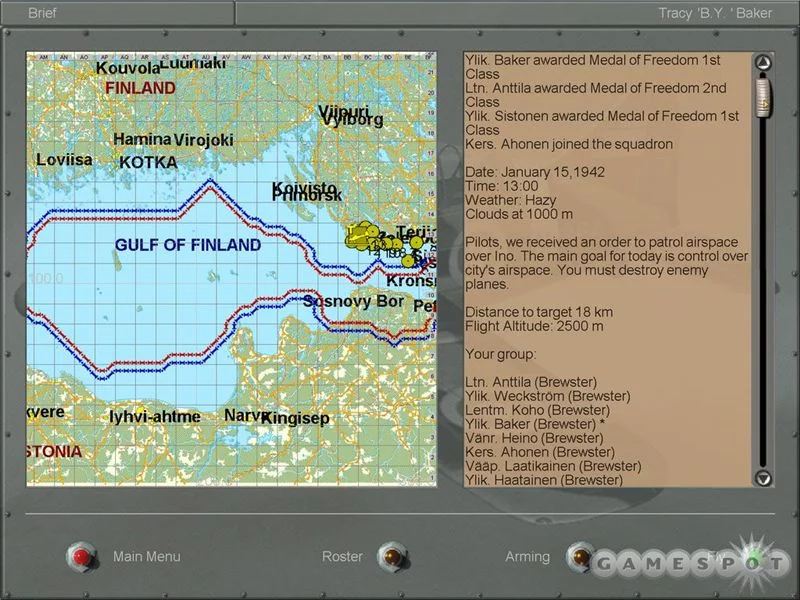The image size is (800, 600).
Task: Click the 100.0 map scale value
Action: (x=46, y=278)
